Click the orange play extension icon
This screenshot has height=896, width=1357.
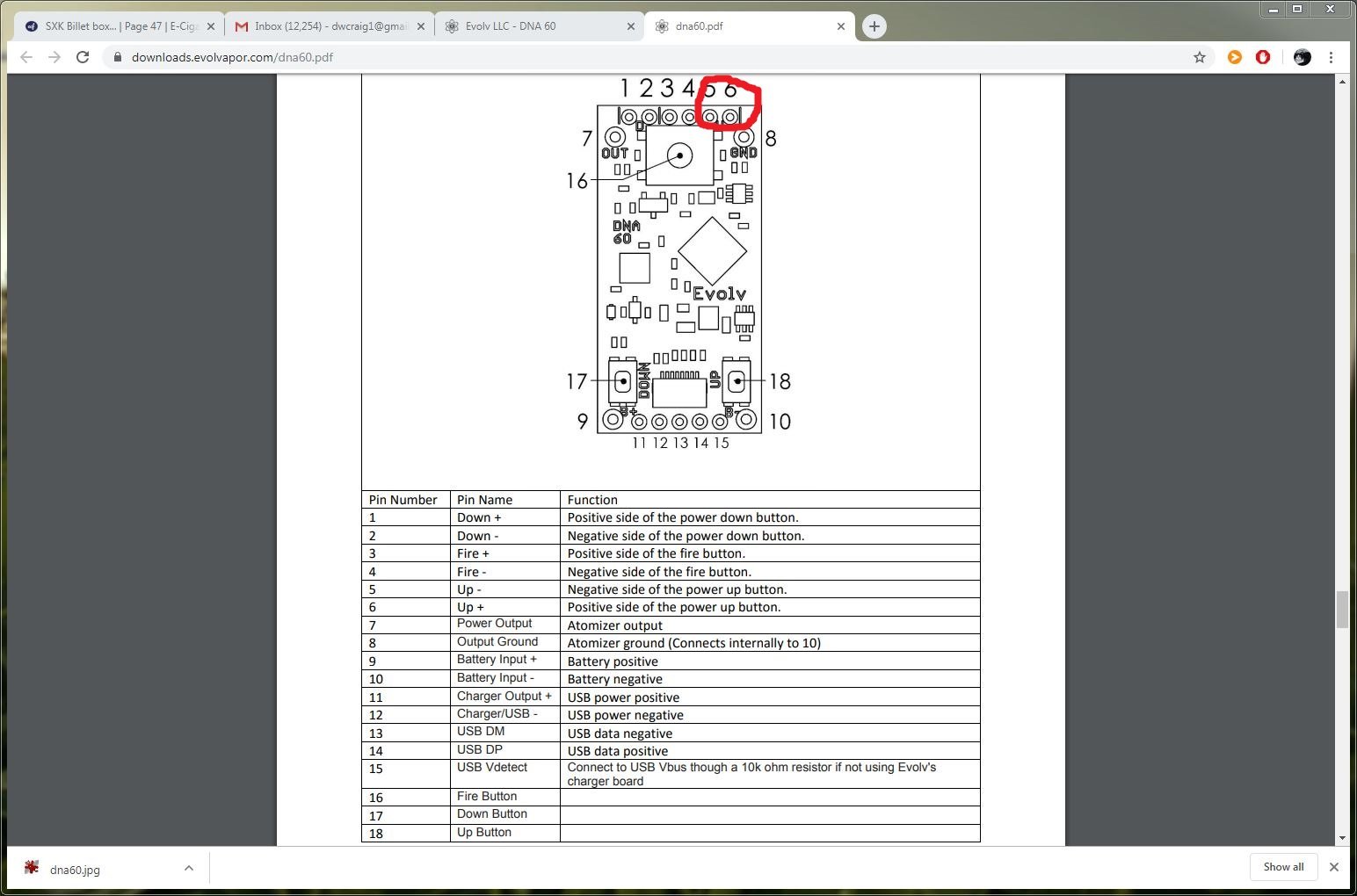coord(1235,57)
